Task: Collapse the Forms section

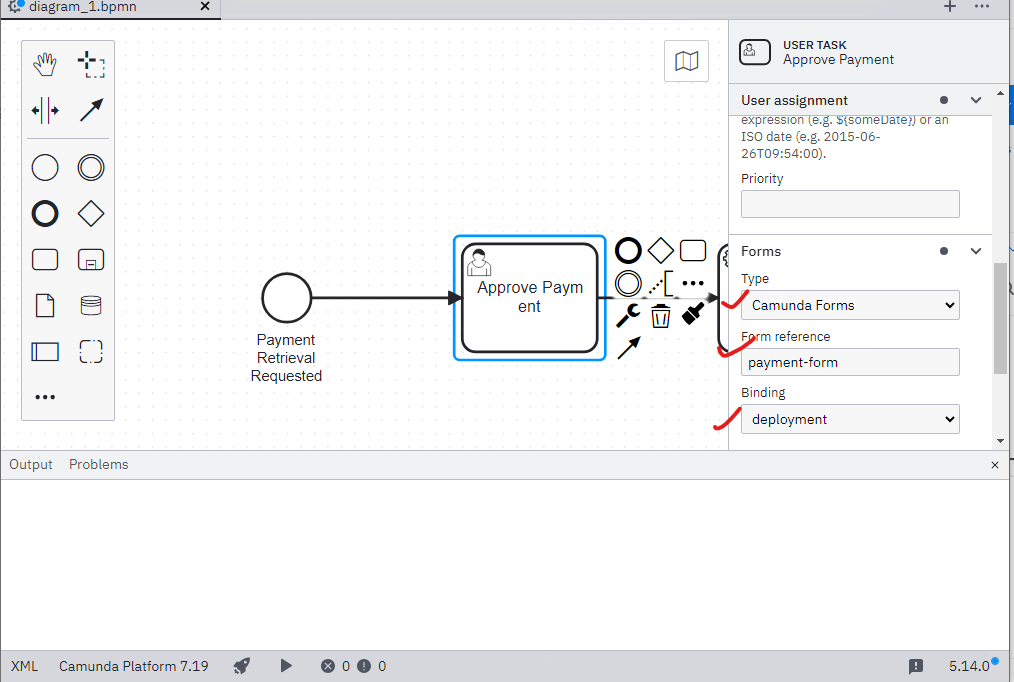Action: pos(976,251)
